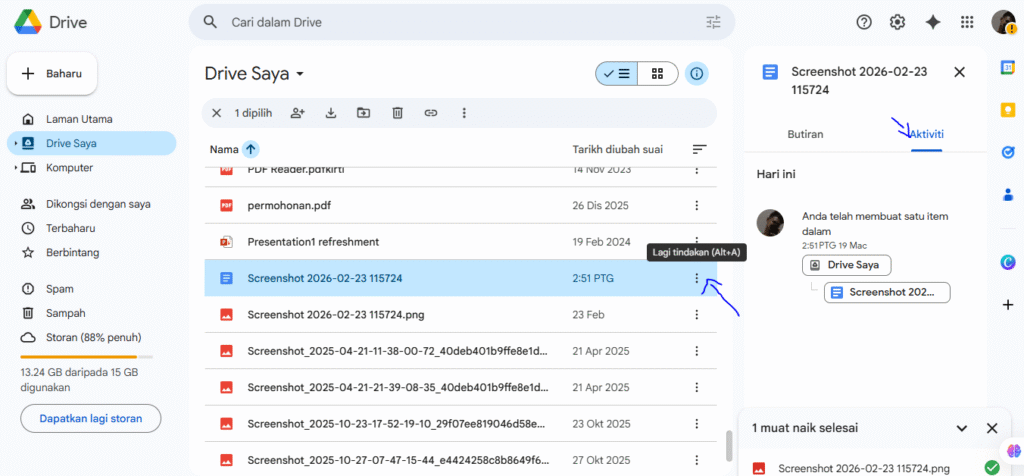
Task: Copy link using the link icon
Action: (x=431, y=113)
